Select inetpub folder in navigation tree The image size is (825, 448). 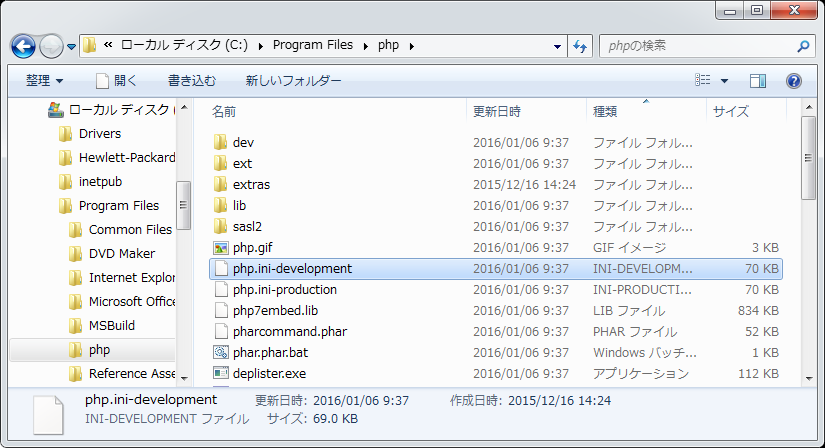[x=101, y=182]
